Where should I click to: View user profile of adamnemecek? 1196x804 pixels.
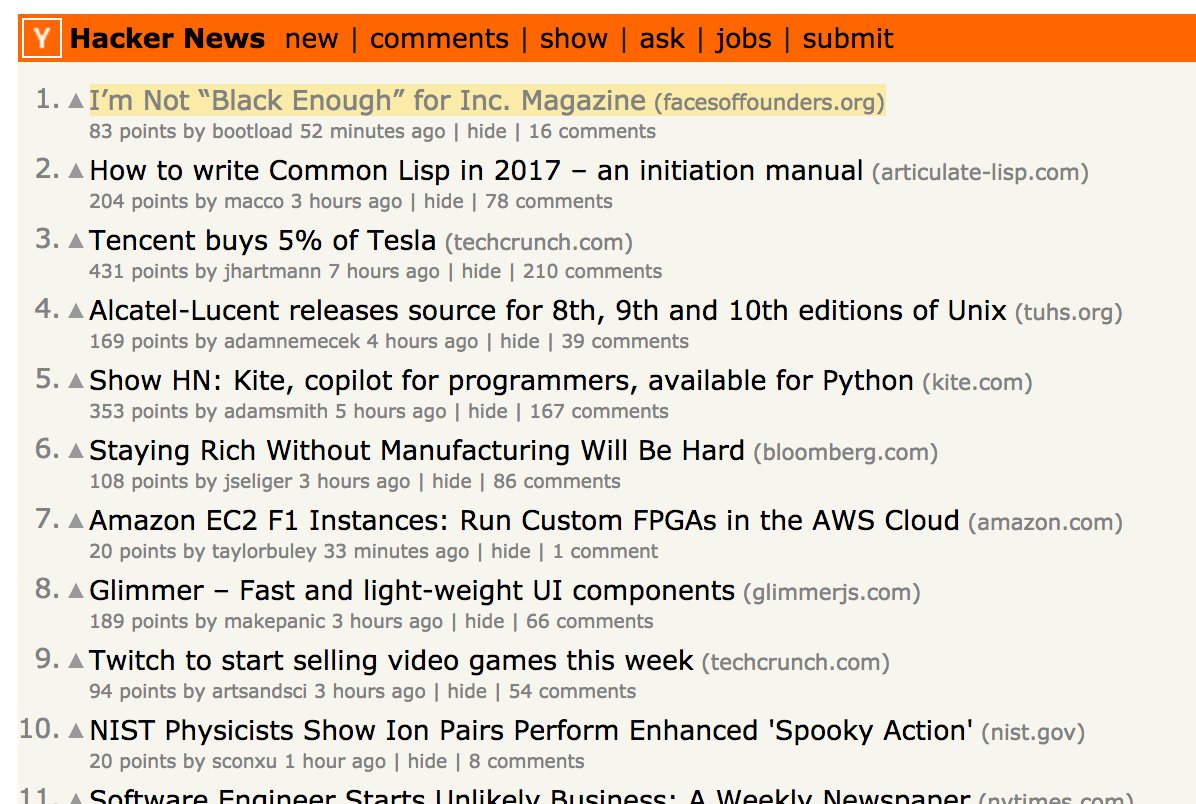tap(291, 342)
